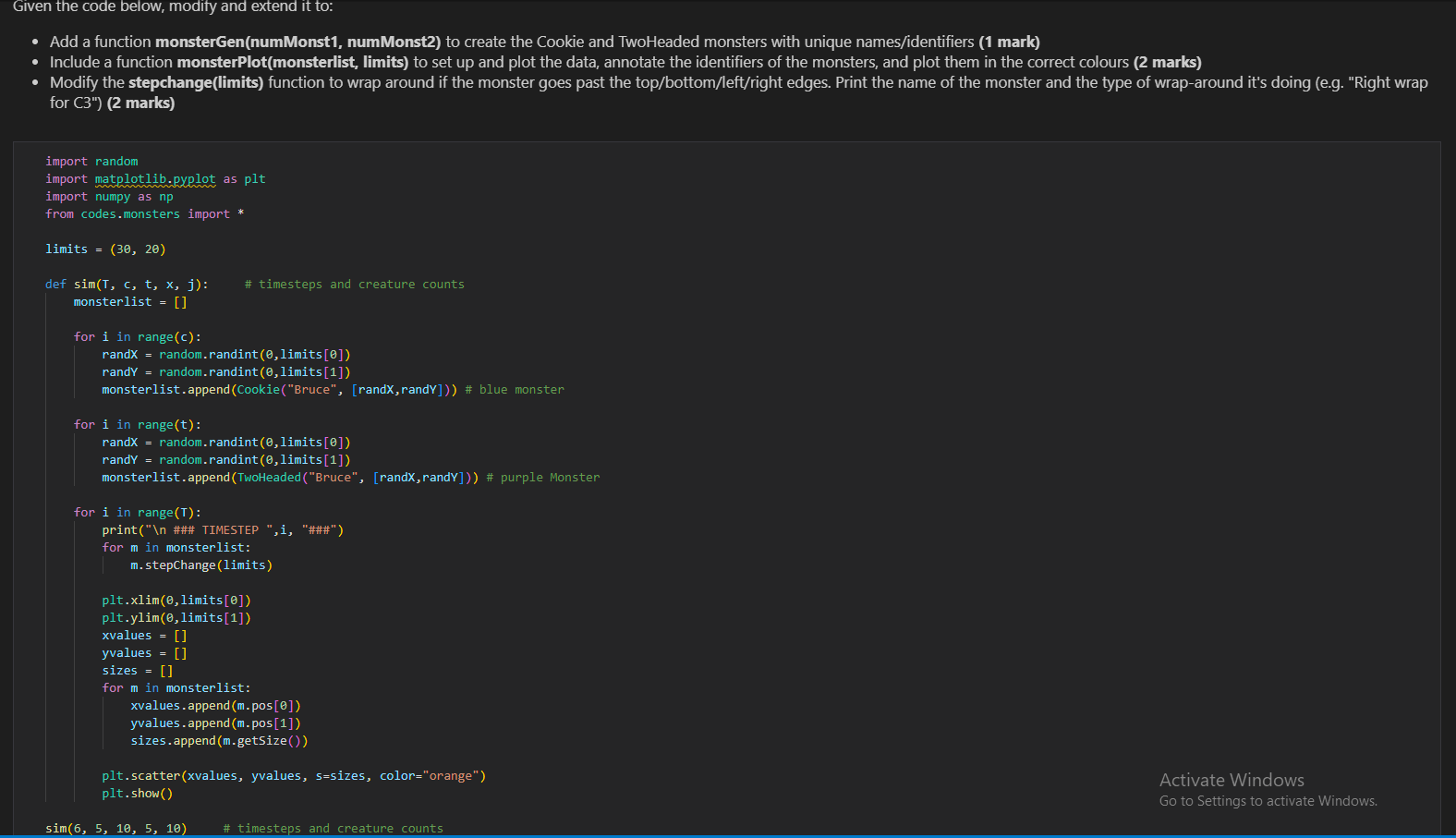Click the "sim(6, 5, 10, 5, 10)" call

(x=116, y=829)
